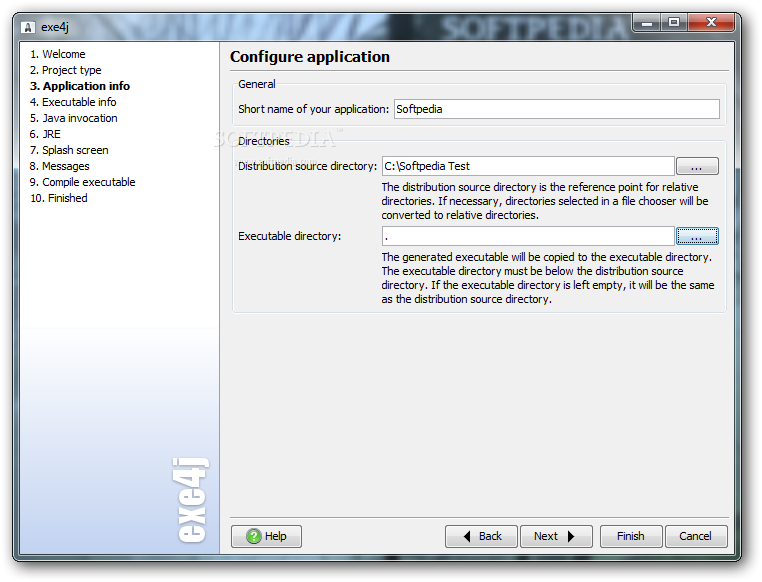Cancel the wizard
The width and height of the screenshot is (762, 582).
[696, 536]
